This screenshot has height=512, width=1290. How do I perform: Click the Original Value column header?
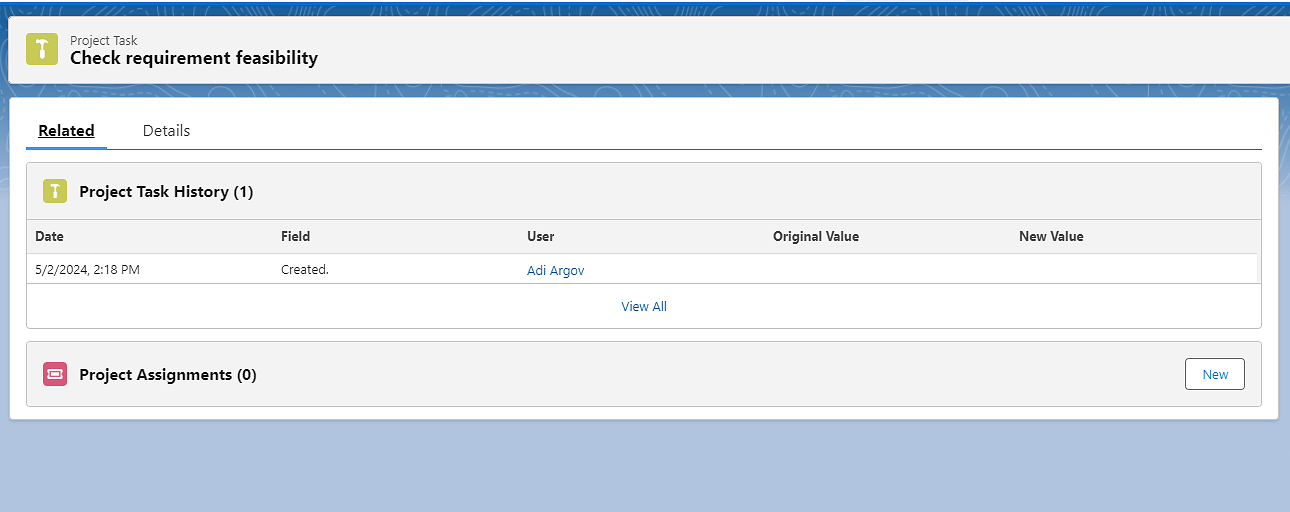point(815,237)
